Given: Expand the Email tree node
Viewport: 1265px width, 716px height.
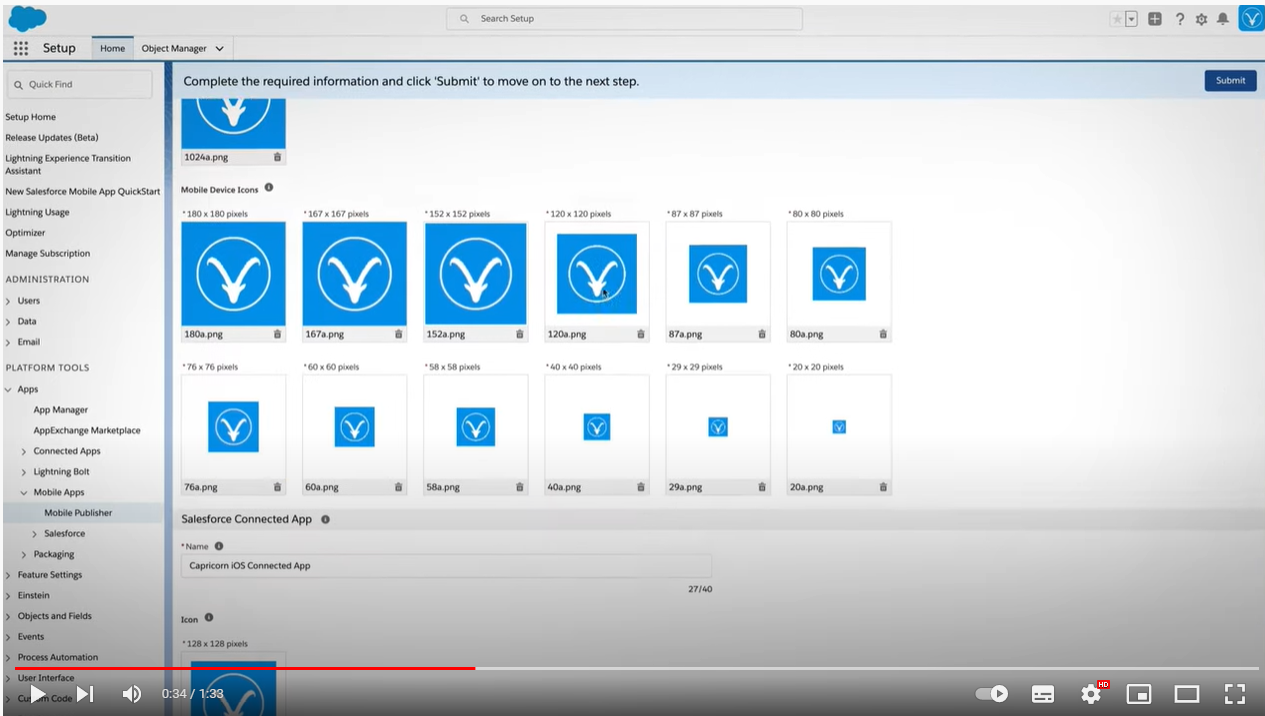Looking at the screenshot, I should tap(9, 342).
